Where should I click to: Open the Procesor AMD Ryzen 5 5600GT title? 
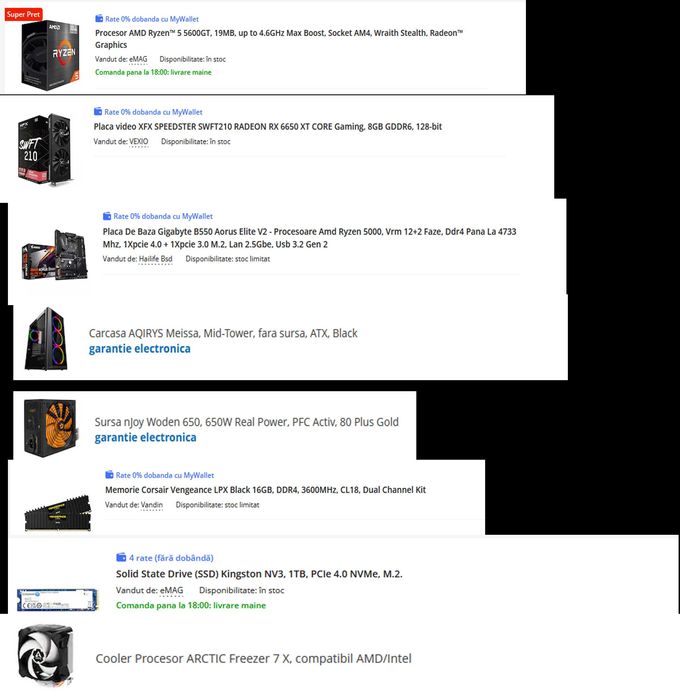(279, 39)
